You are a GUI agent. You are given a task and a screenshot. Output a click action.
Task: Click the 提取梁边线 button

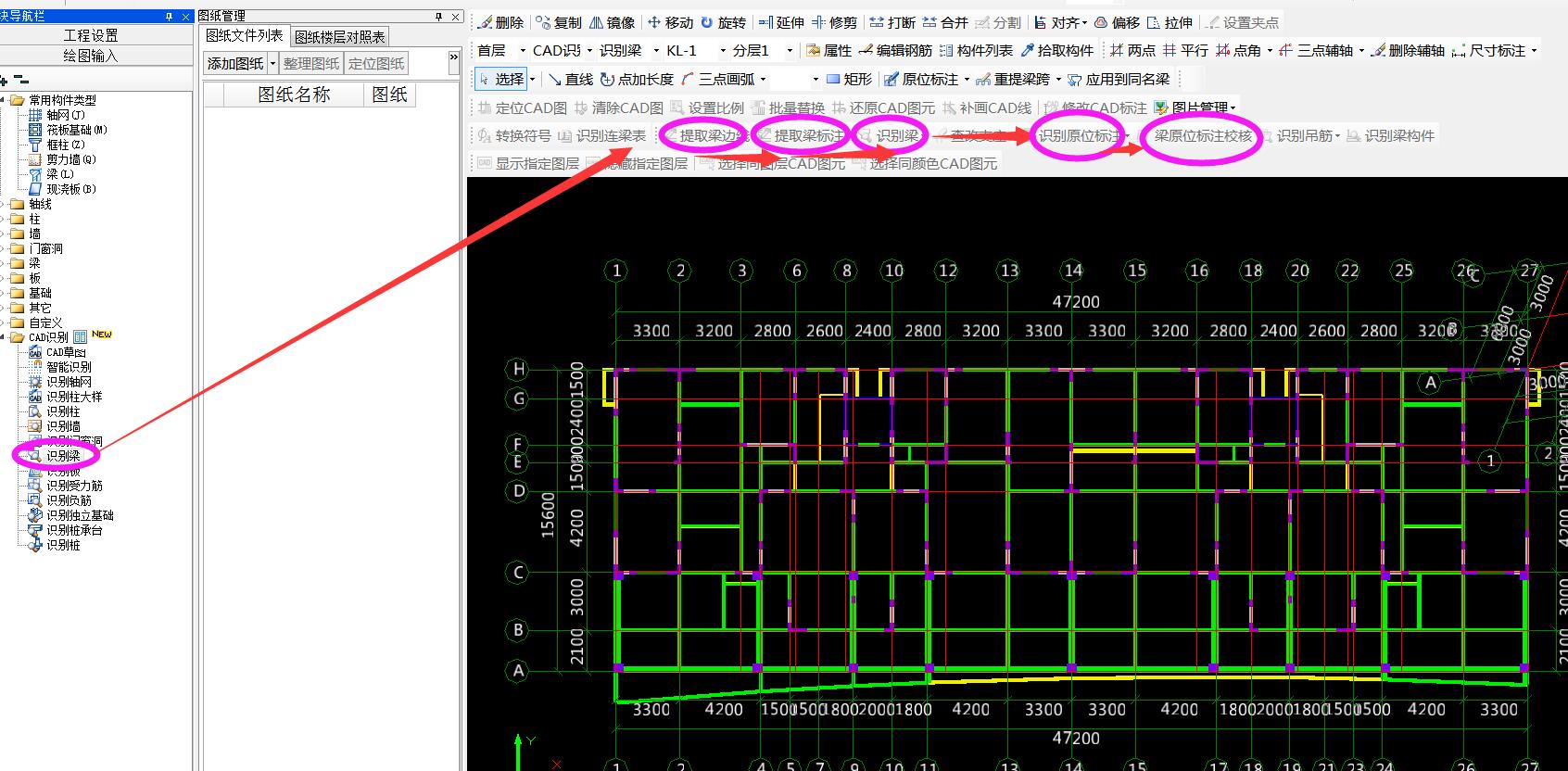(706, 135)
